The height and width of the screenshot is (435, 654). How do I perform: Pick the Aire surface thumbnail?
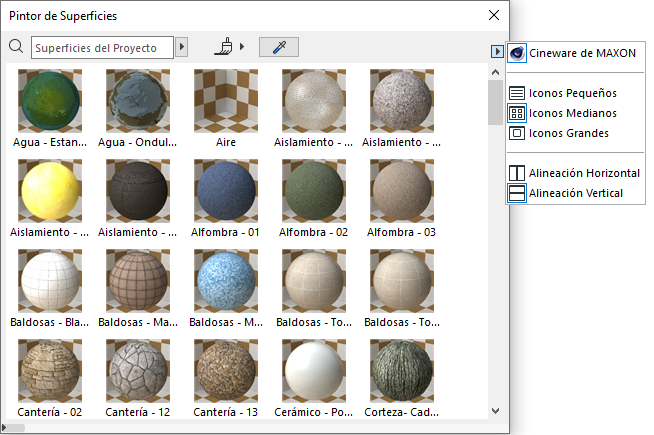[226, 101]
